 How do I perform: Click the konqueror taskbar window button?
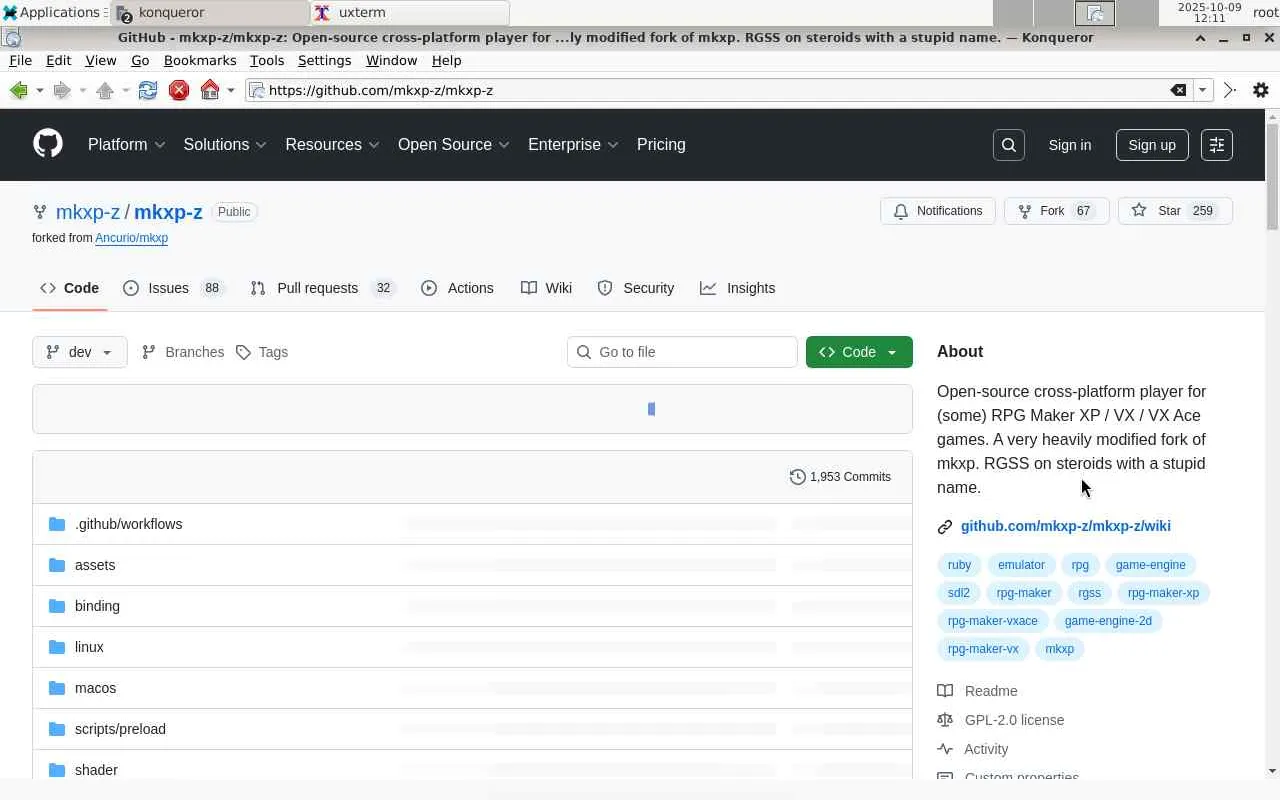212,13
